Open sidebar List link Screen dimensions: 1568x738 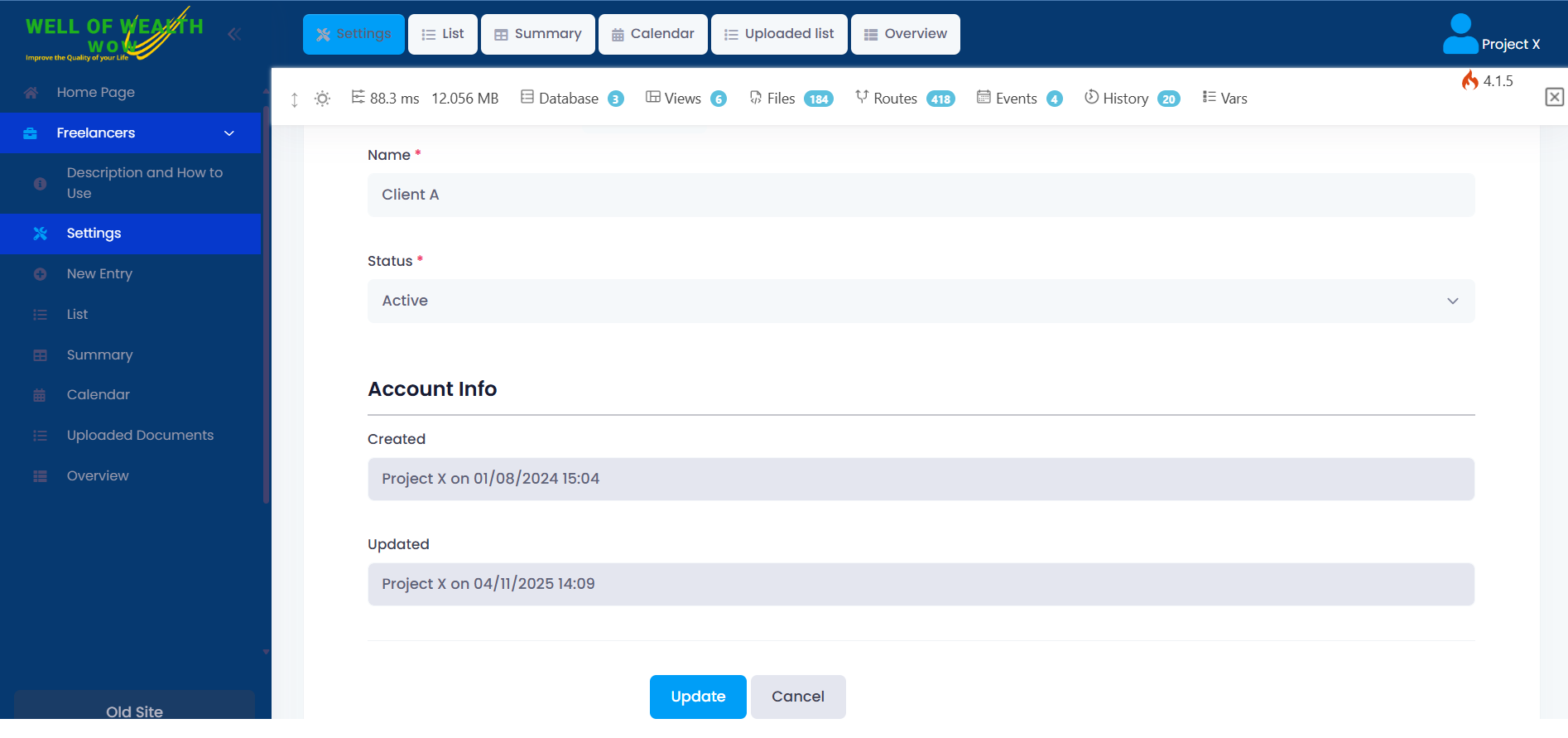131,315
